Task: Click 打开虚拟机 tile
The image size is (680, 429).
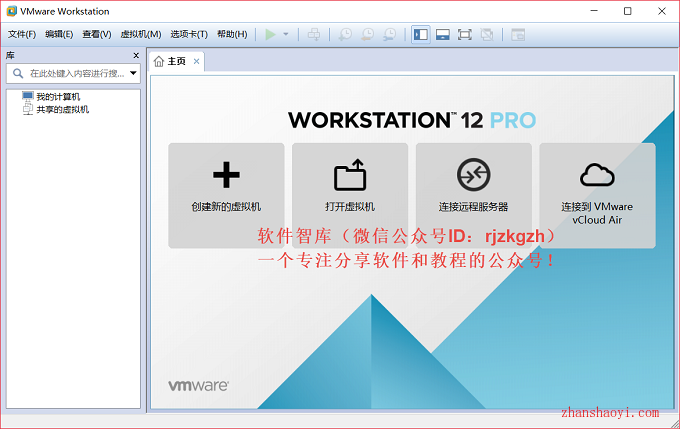Action: tap(350, 196)
